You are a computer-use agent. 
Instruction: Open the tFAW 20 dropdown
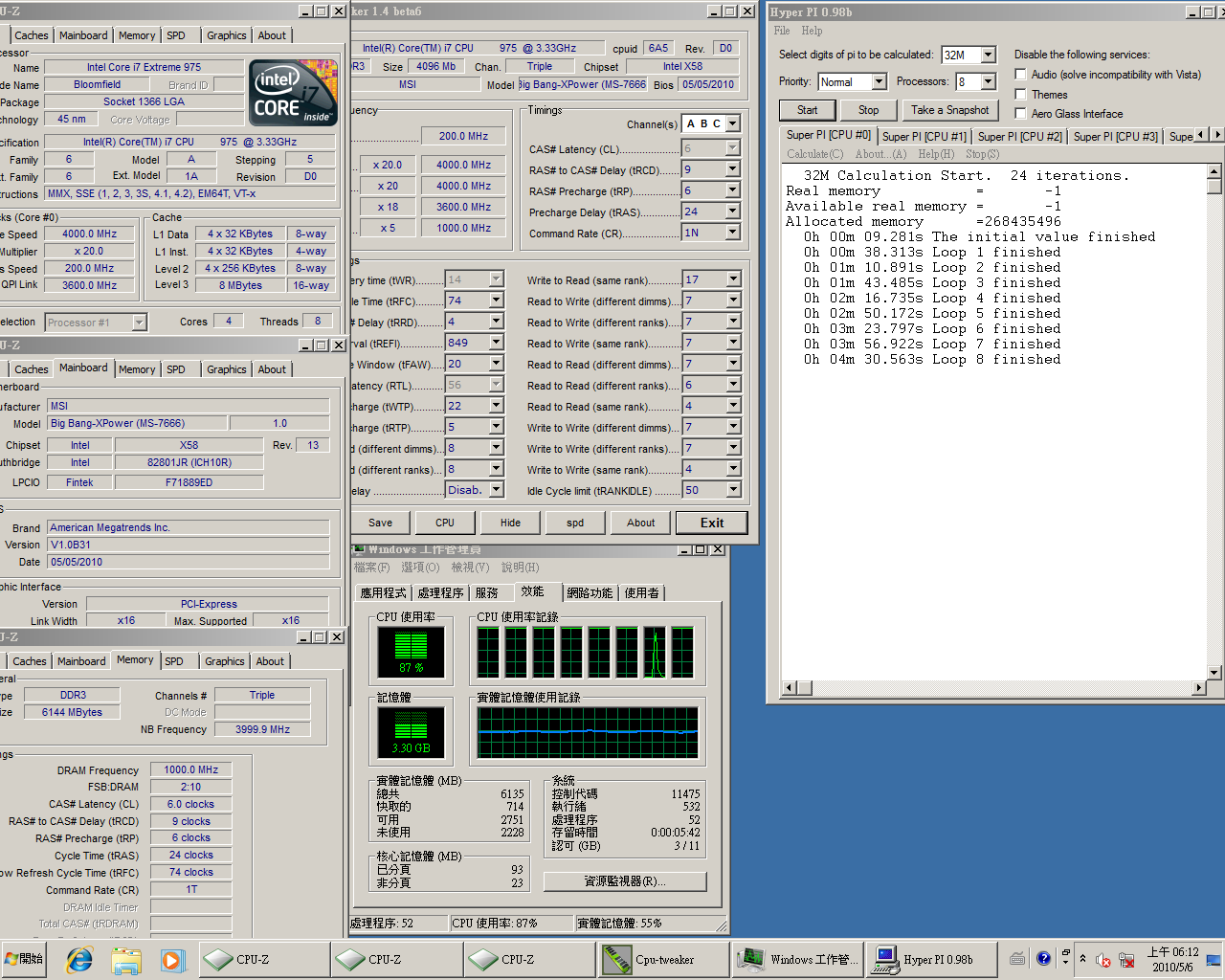click(497, 364)
